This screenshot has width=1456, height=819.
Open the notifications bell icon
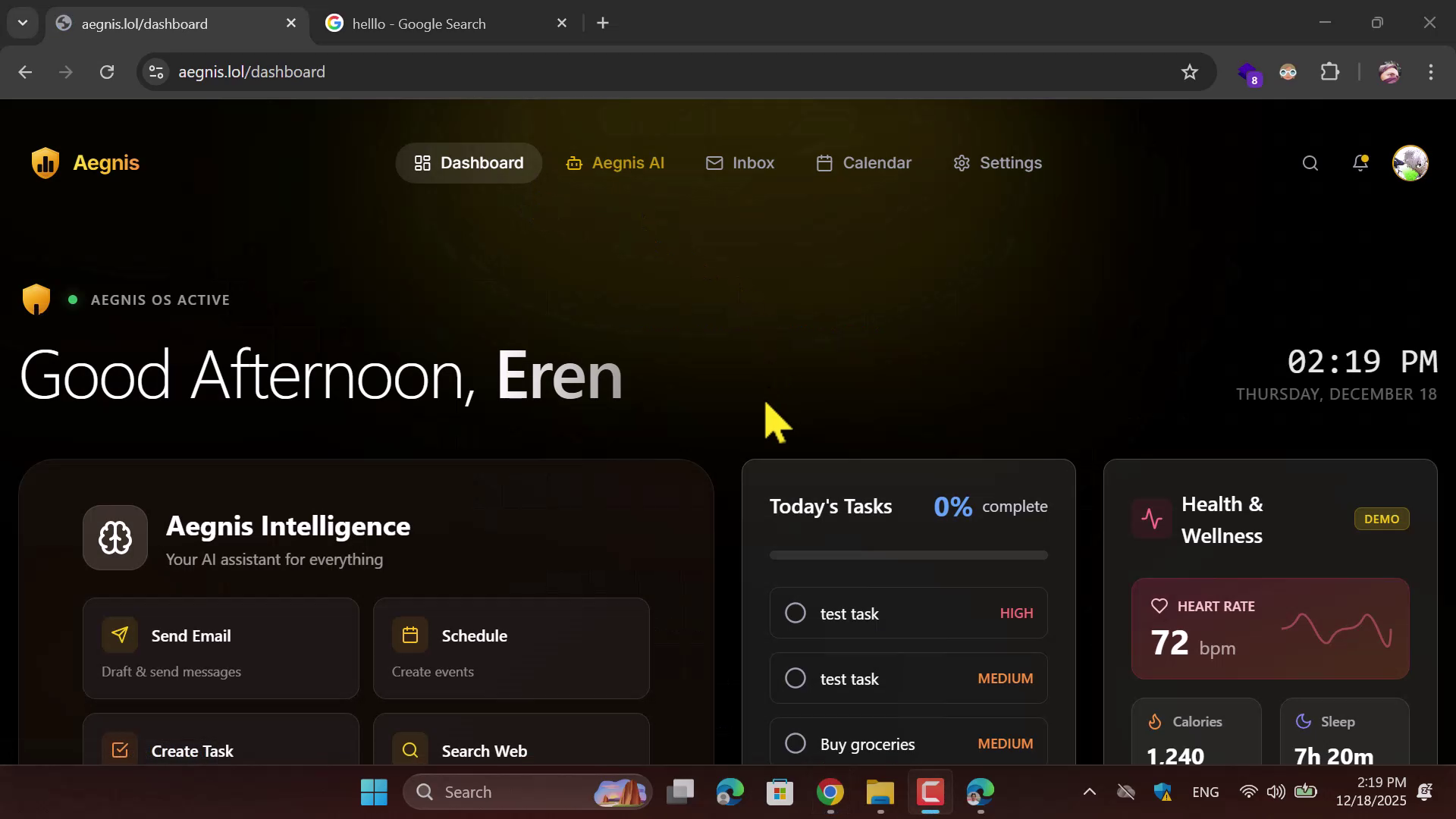click(1360, 163)
